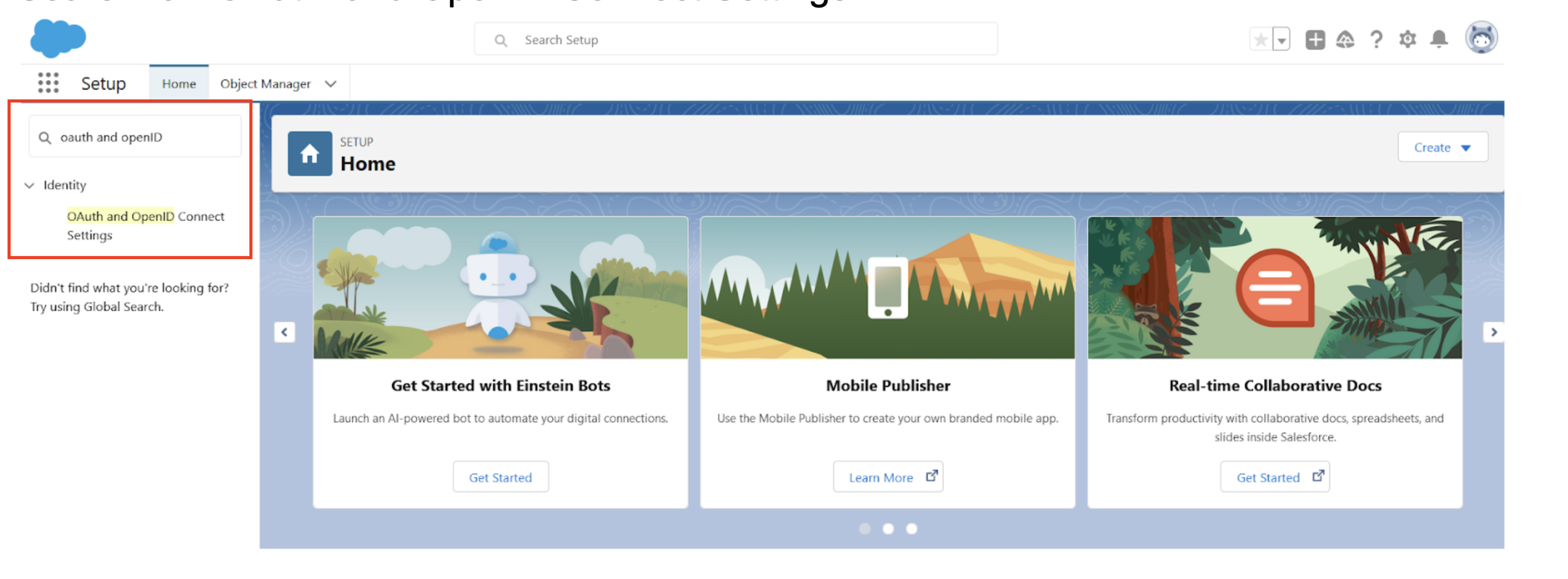Select the third carousel page dot
The height and width of the screenshot is (579, 1568).
point(911,529)
